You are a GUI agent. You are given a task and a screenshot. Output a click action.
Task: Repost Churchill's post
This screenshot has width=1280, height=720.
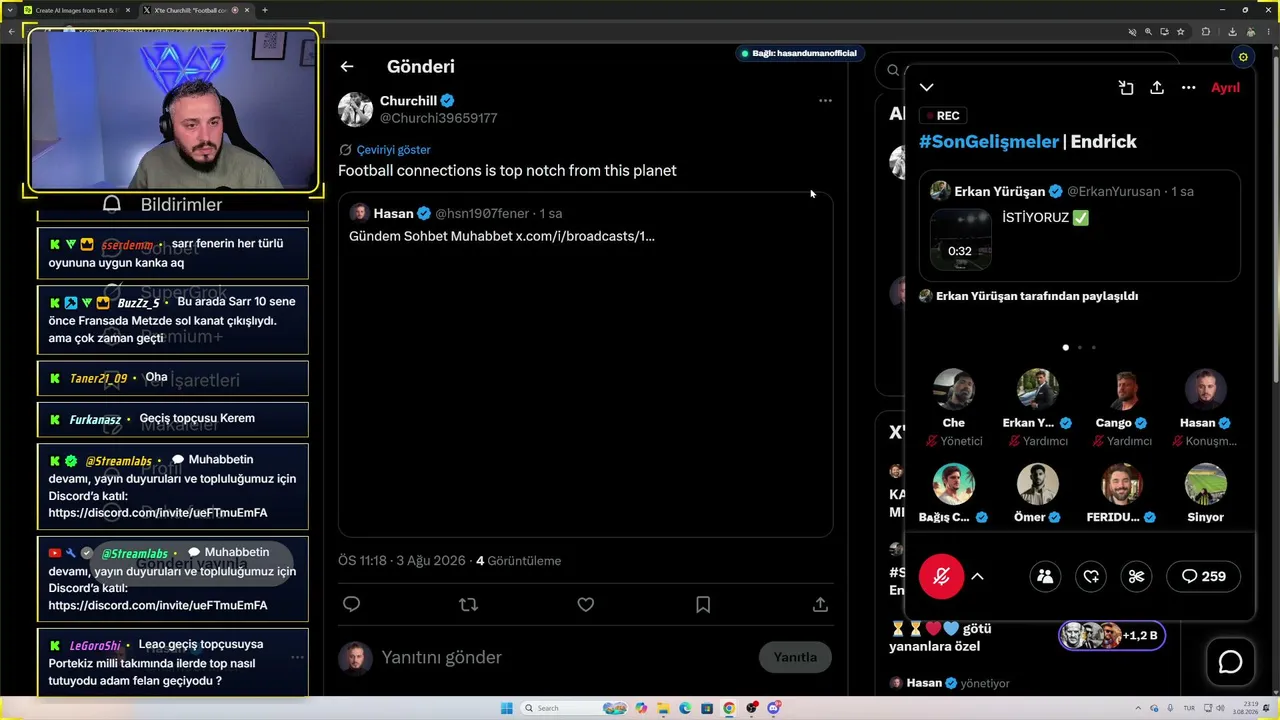(x=468, y=604)
